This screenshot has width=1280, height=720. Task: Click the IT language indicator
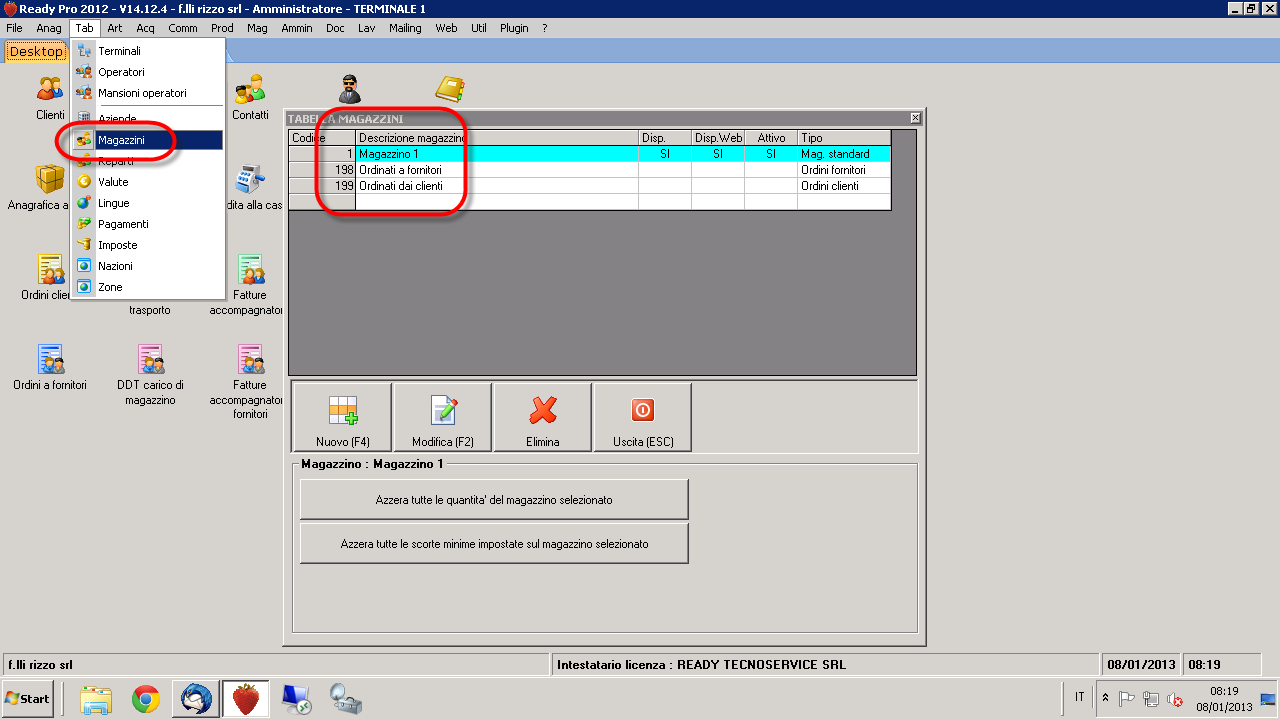(x=1080, y=697)
